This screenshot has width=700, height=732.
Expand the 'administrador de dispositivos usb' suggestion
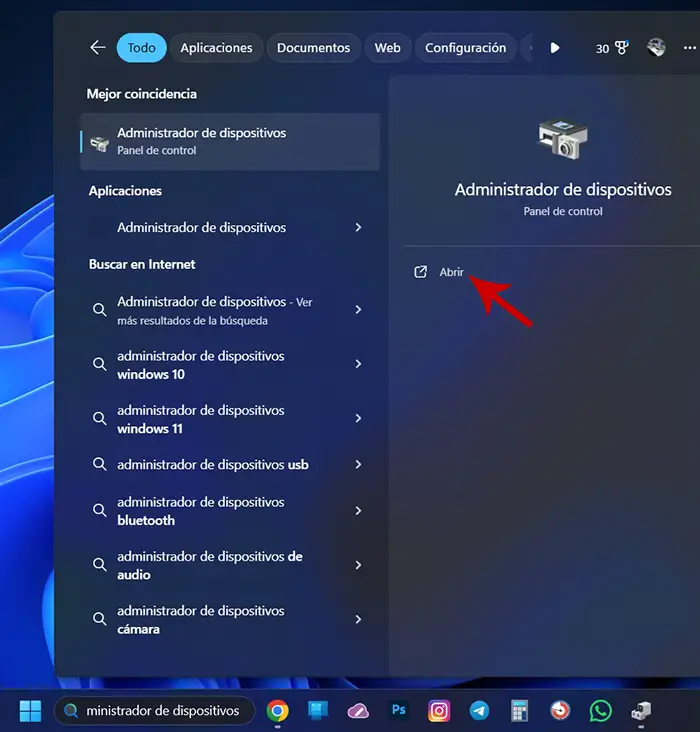coord(358,465)
